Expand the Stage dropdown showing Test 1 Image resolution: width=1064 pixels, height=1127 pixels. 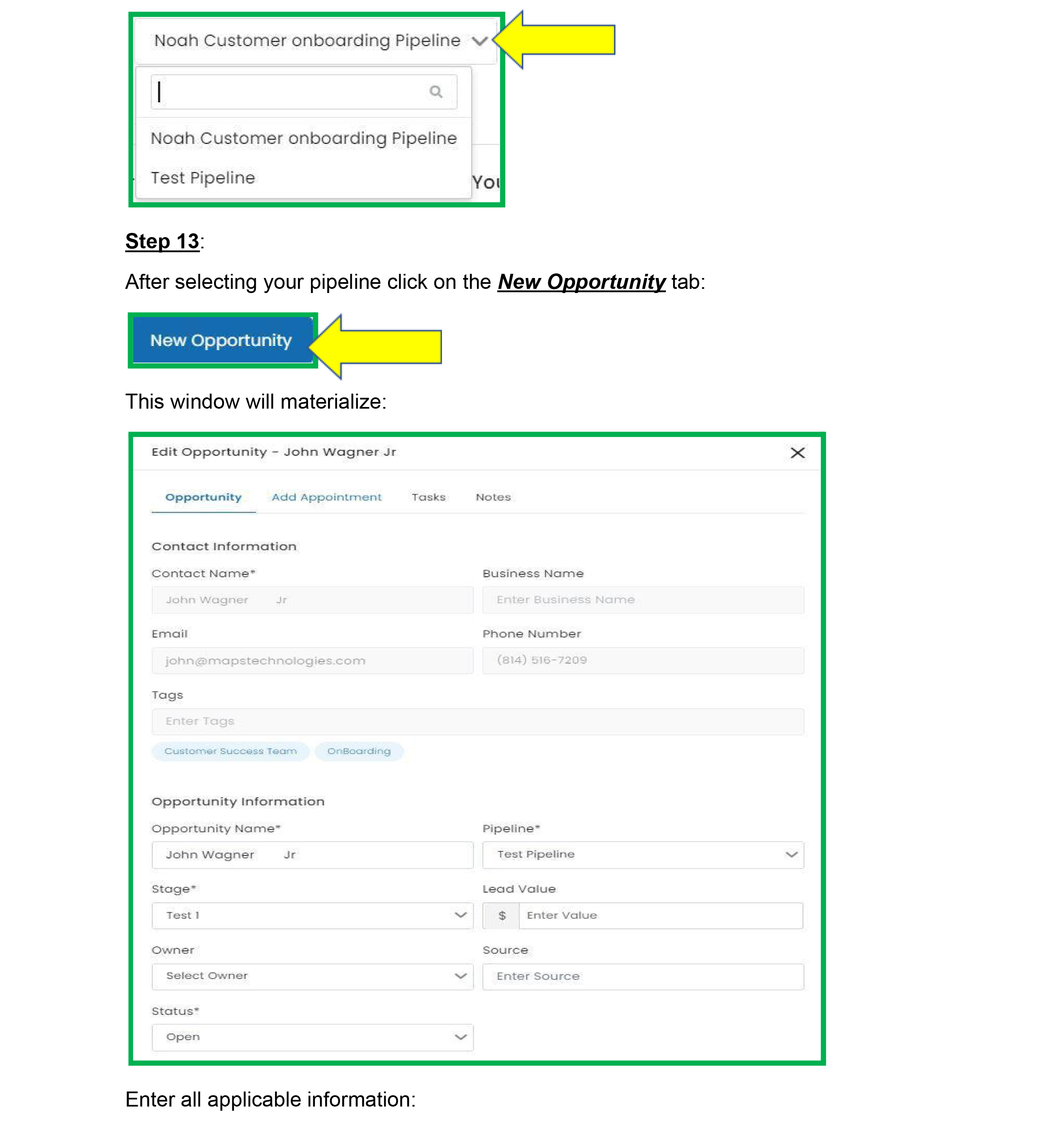[312, 915]
